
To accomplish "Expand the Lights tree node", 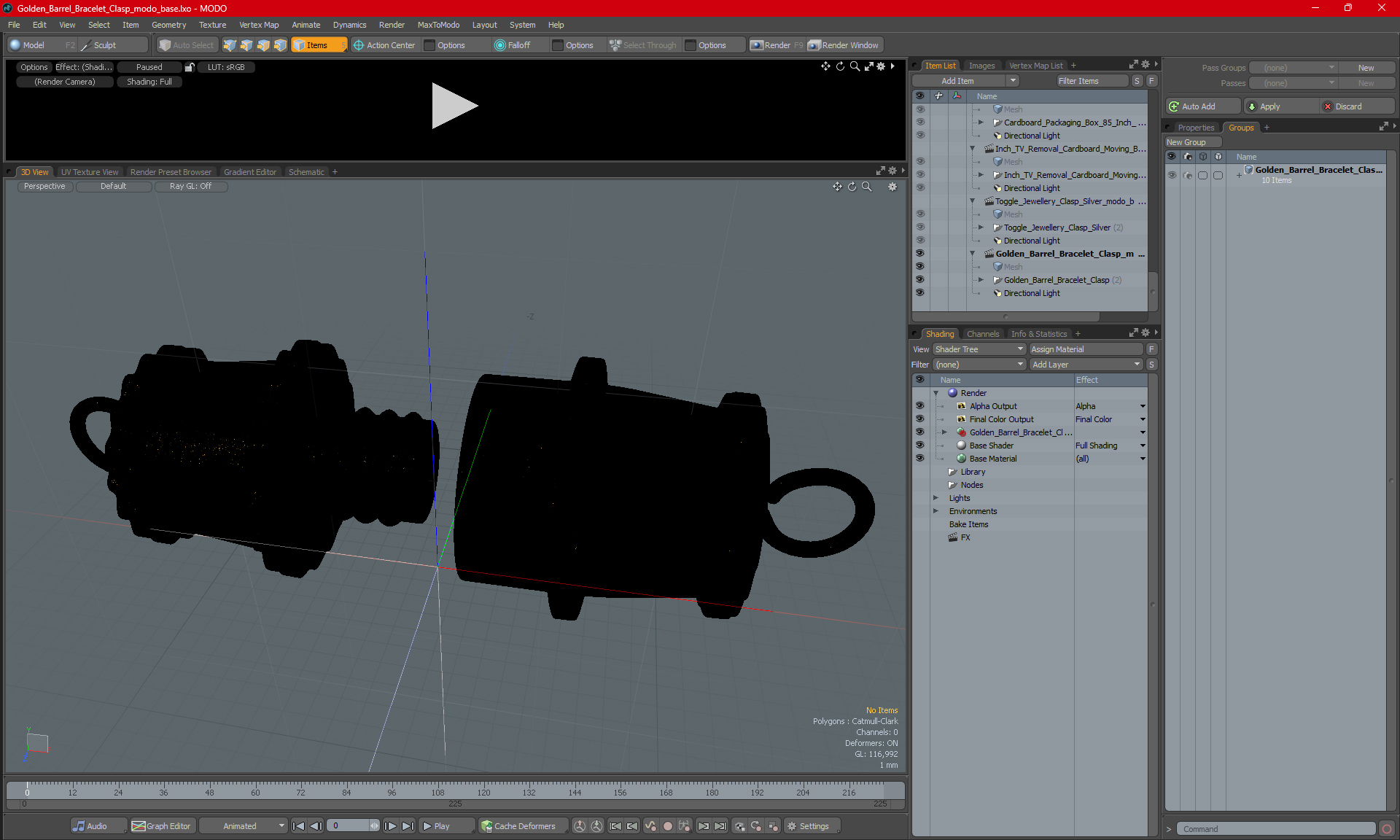I will point(936,498).
